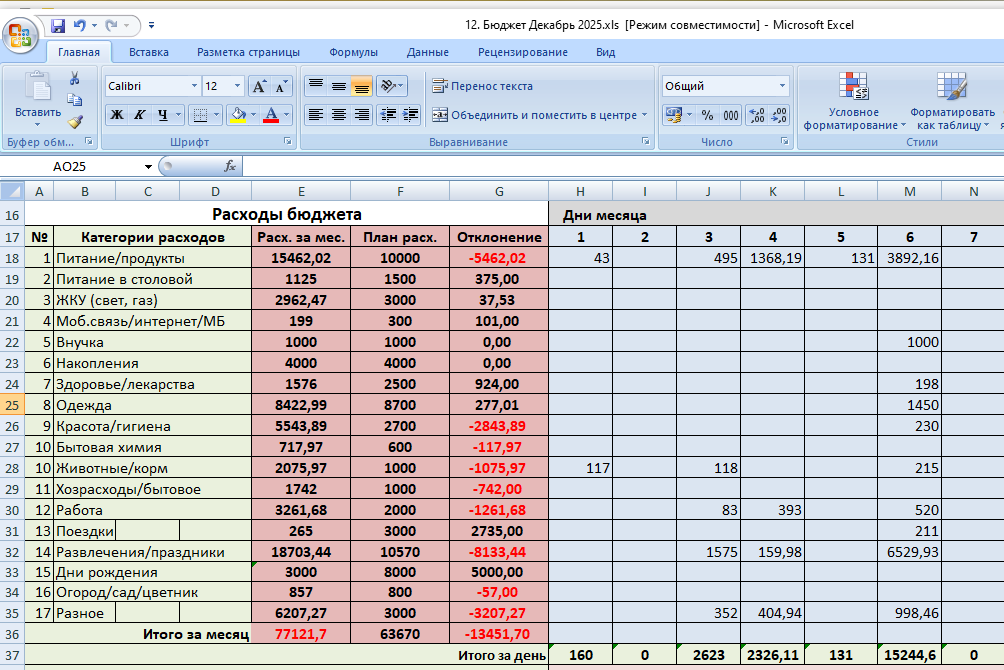Apply thousands separator 000 format
This screenshot has width=1004, height=670.
[x=731, y=115]
